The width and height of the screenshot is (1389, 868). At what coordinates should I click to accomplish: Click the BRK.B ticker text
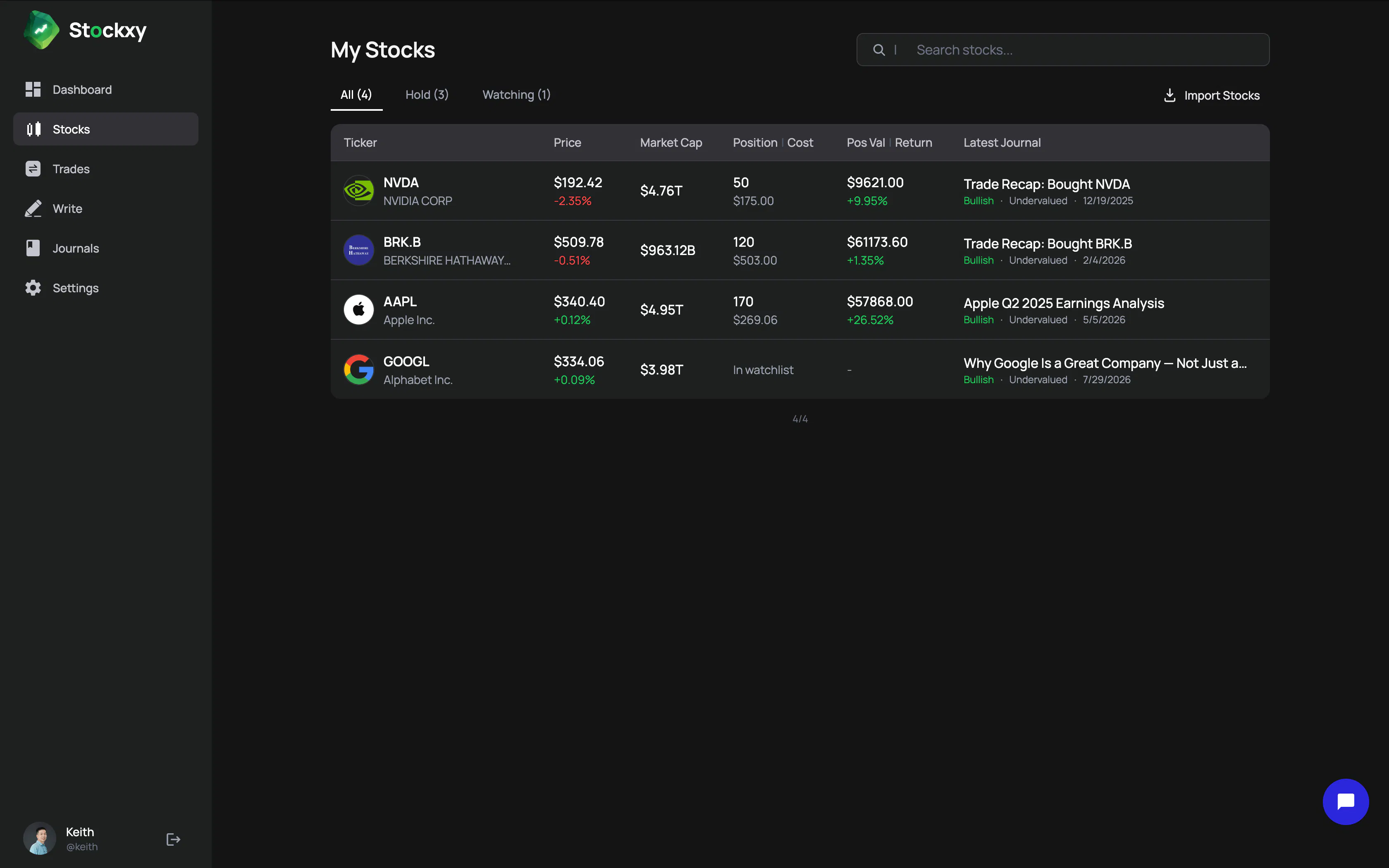tap(402, 242)
